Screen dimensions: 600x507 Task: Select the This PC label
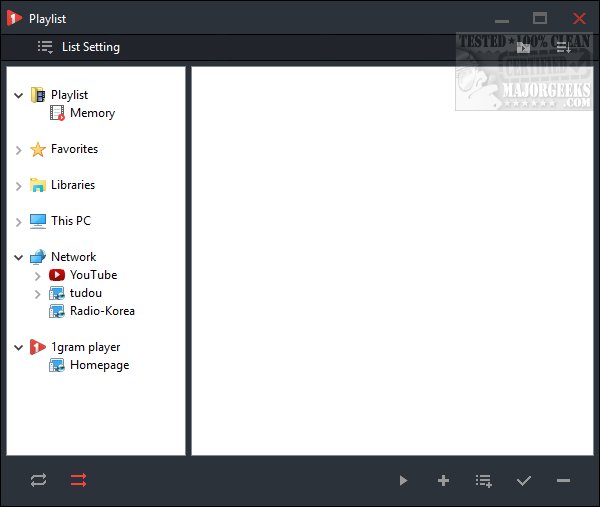tap(71, 221)
